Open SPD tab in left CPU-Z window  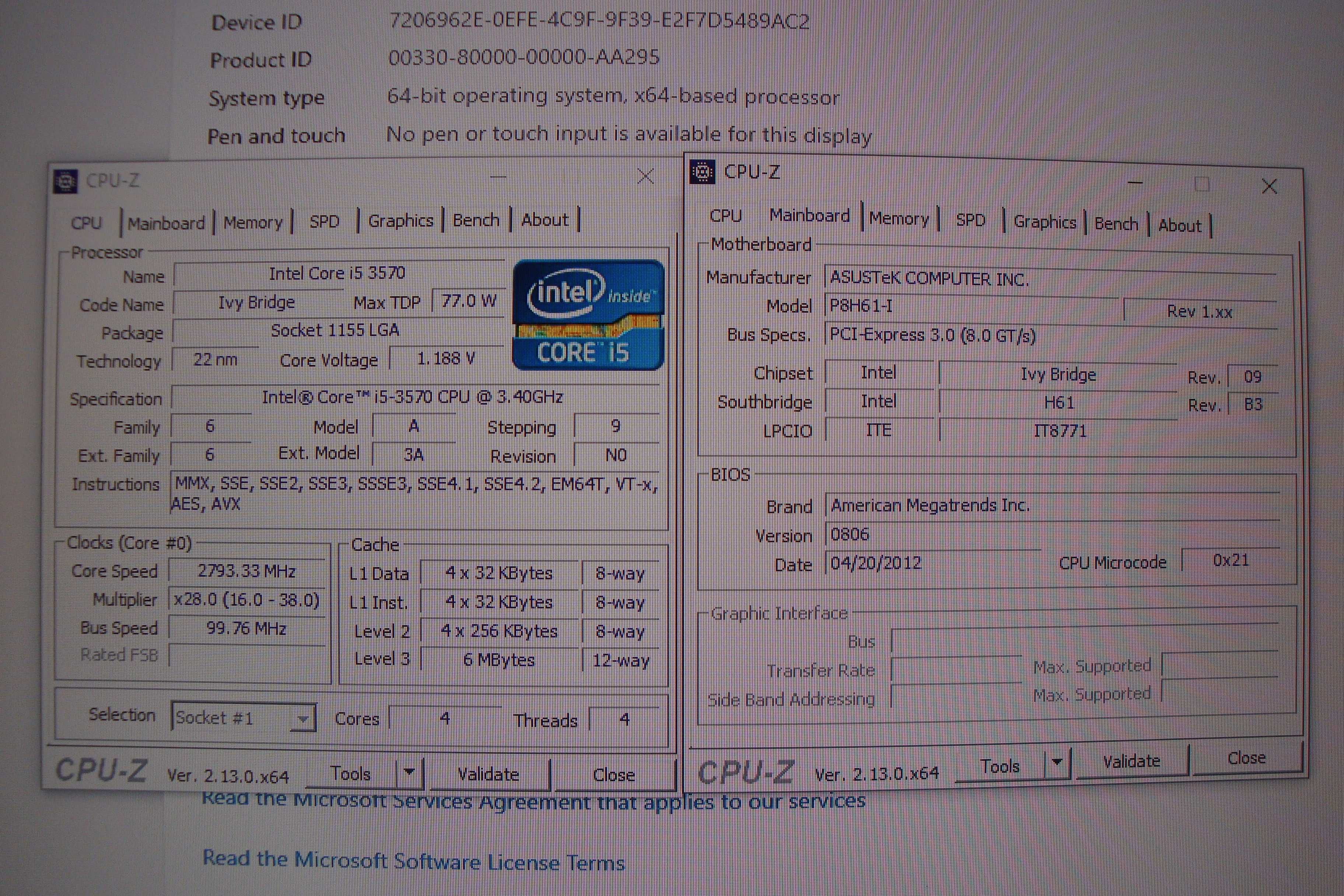(x=325, y=221)
